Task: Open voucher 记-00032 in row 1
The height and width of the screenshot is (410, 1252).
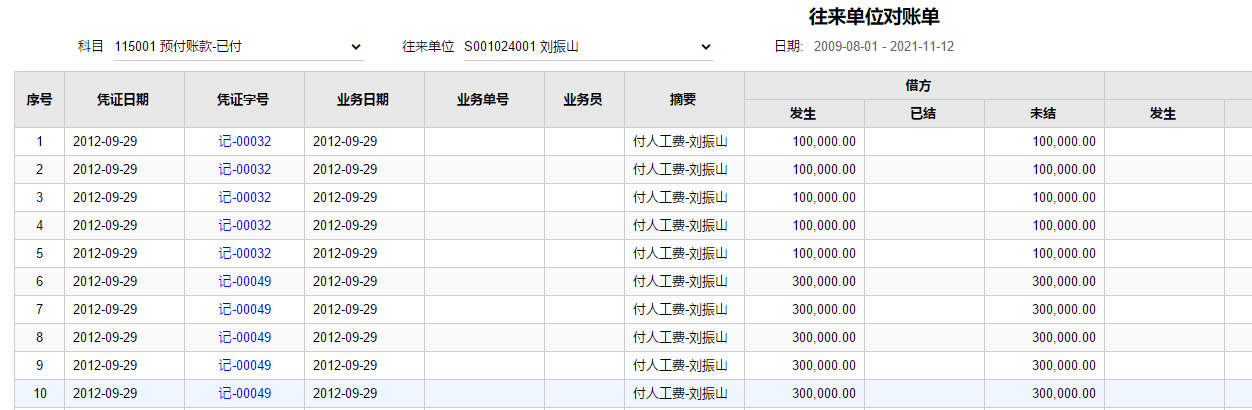Action: [x=245, y=141]
